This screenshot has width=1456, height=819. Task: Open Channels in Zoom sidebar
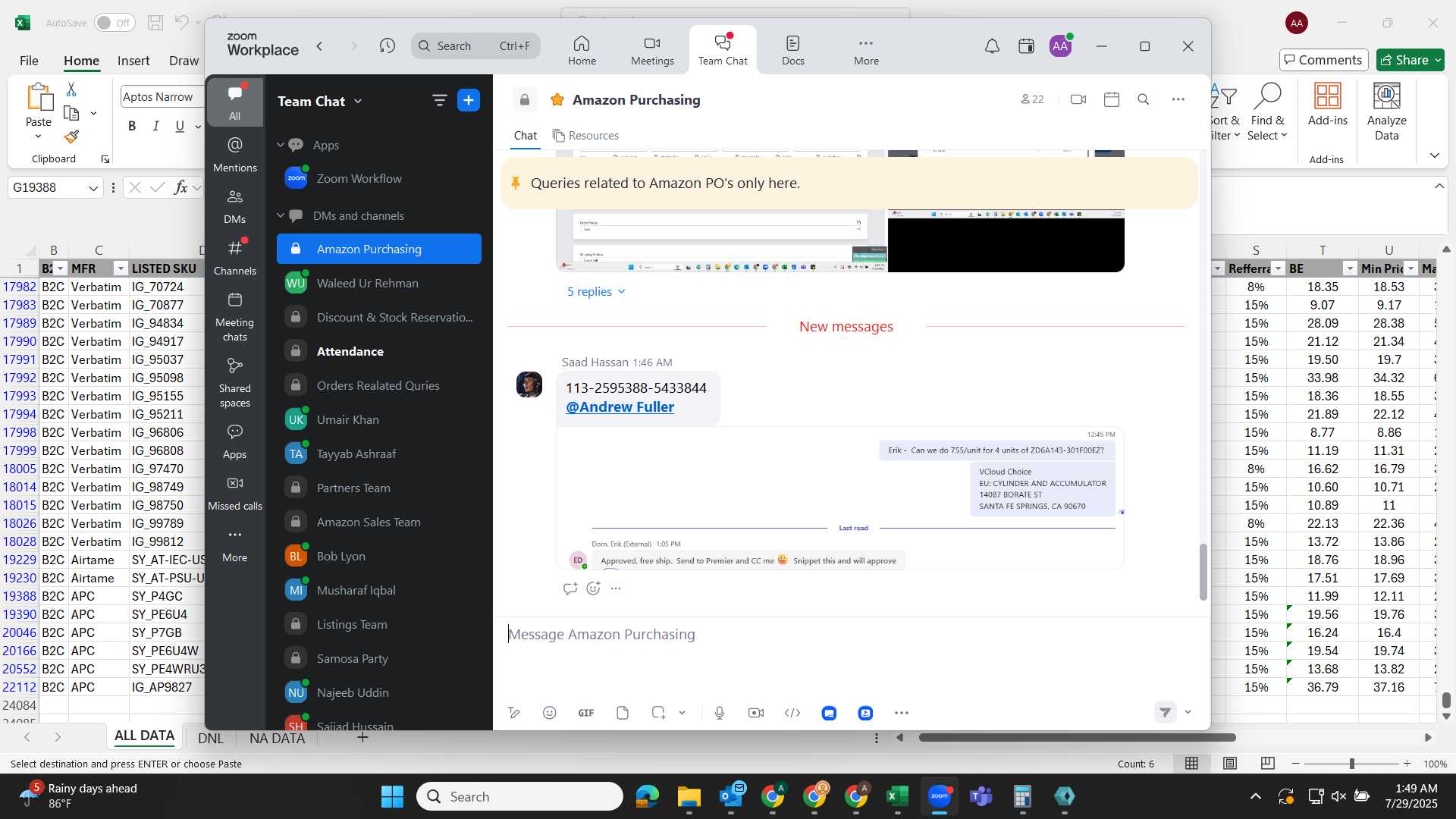(235, 258)
